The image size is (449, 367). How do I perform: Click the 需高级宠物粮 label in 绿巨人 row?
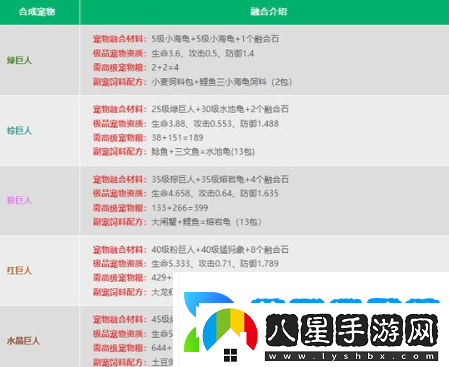(119, 68)
